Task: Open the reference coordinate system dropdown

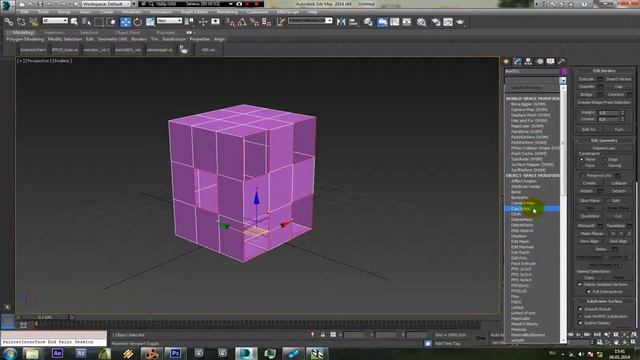Action: 169,21
